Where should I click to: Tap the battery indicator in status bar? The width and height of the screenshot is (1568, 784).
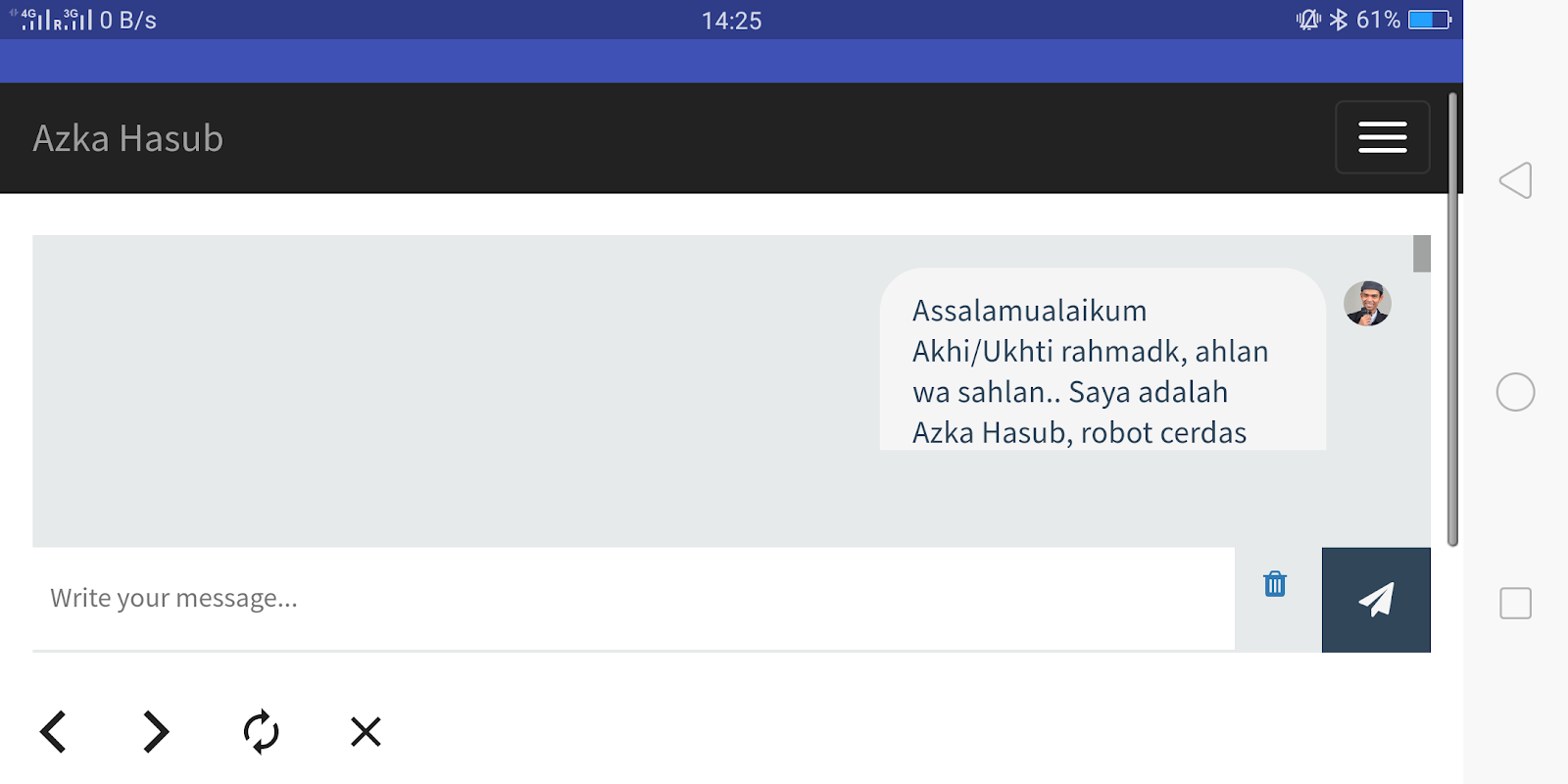1430,20
